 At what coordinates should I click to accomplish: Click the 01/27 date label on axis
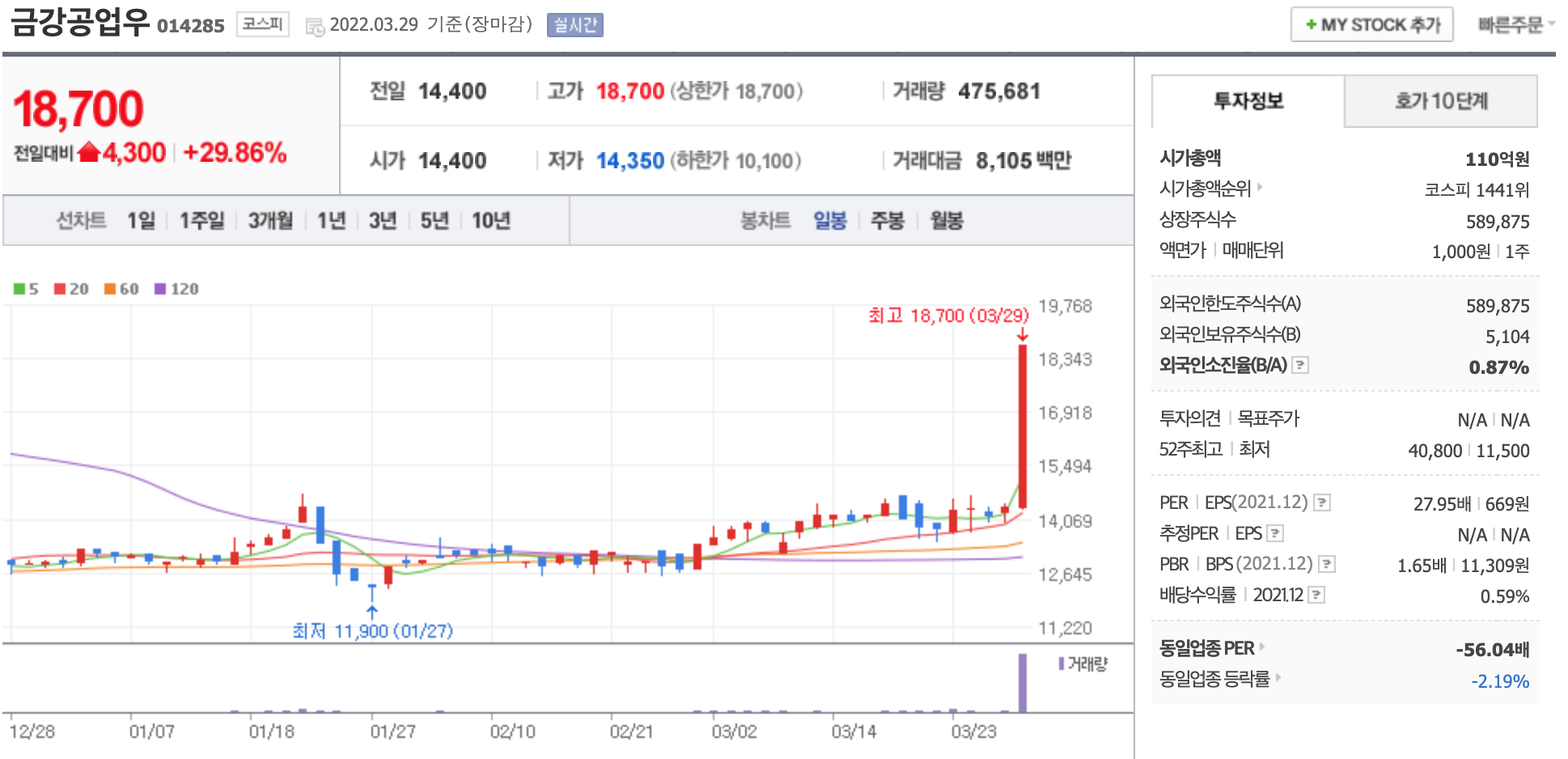(392, 731)
